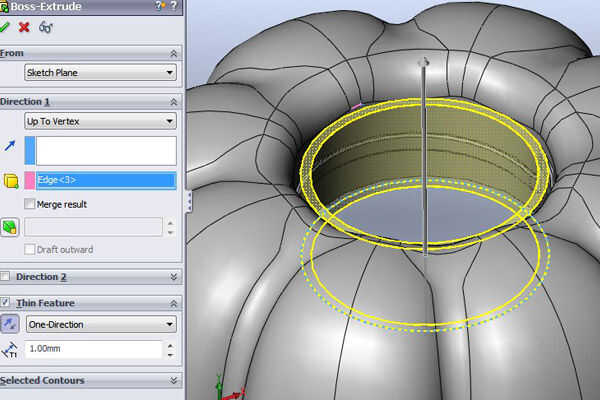The image size is (600, 400).
Task: Click the direction of extrusion selection box
Action: click(106, 150)
